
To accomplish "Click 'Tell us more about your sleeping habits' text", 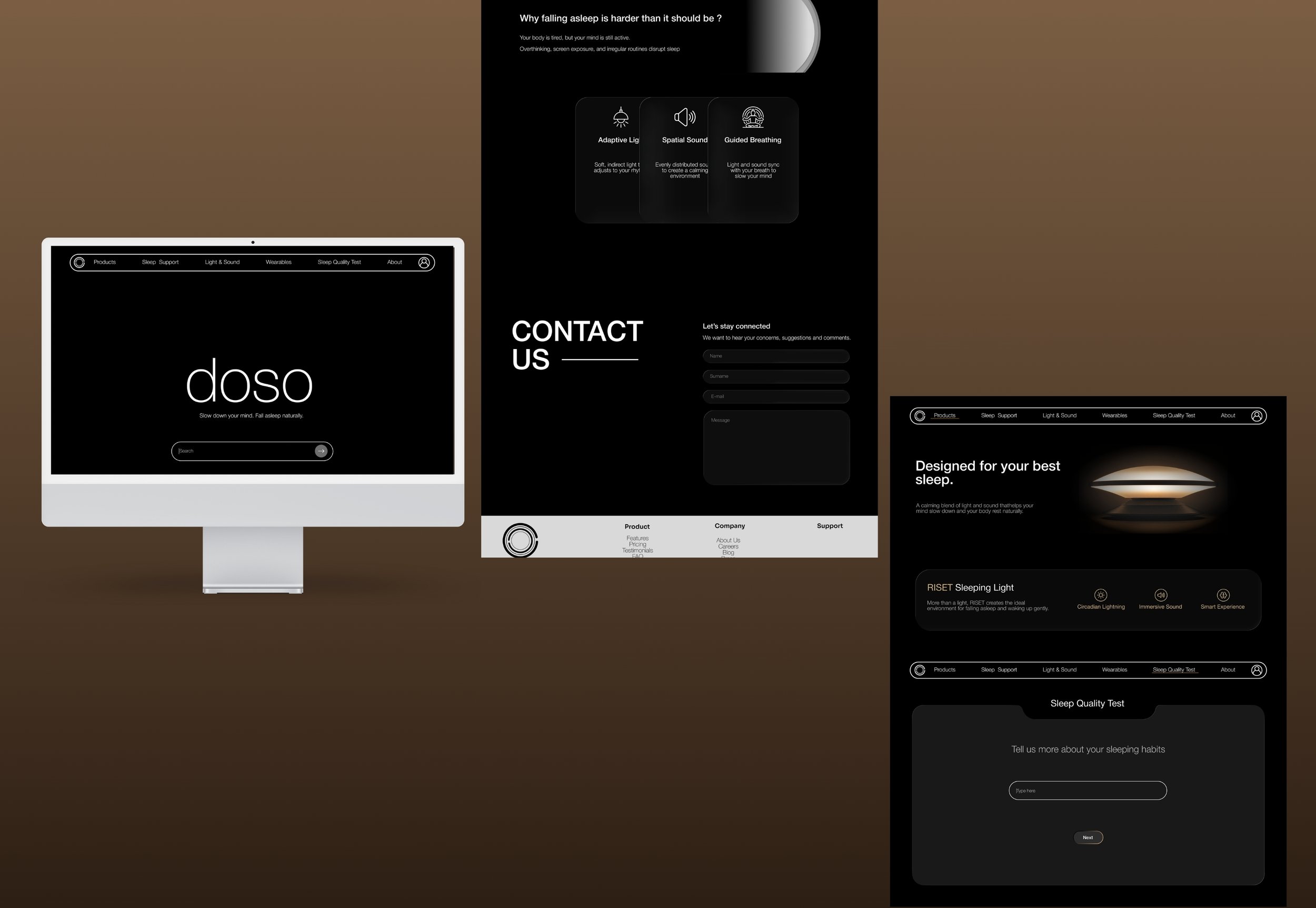I will (1088, 750).
